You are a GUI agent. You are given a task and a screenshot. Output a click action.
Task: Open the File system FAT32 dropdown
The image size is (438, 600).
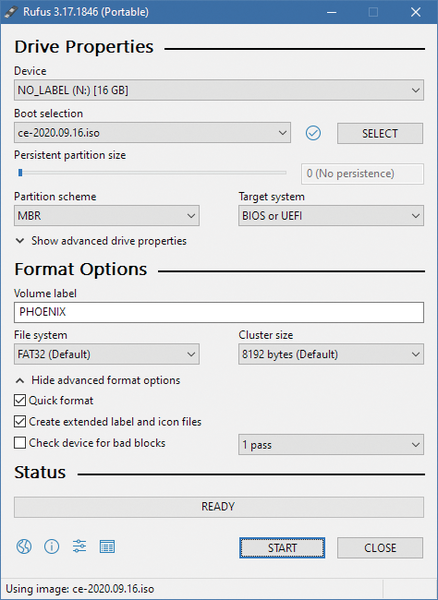pyautogui.click(x=107, y=354)
